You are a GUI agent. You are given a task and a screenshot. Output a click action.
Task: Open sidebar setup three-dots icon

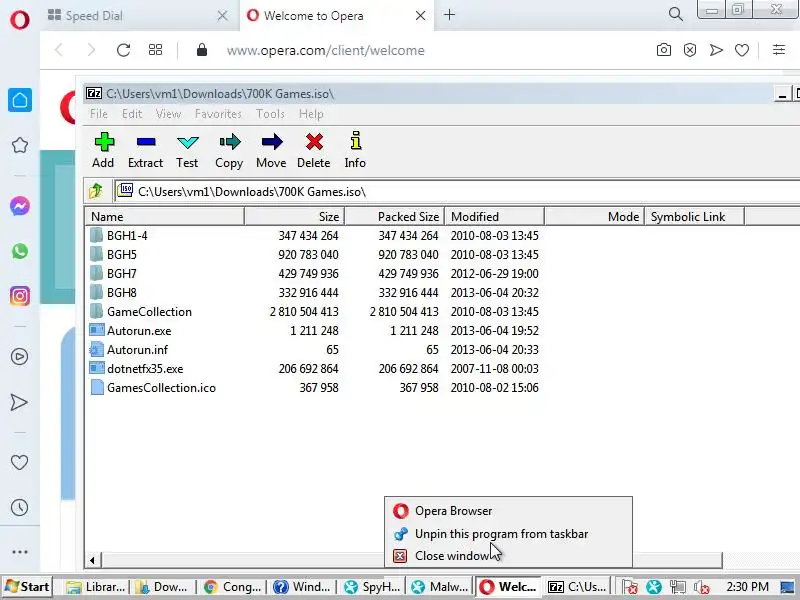(x=20, y=552)
